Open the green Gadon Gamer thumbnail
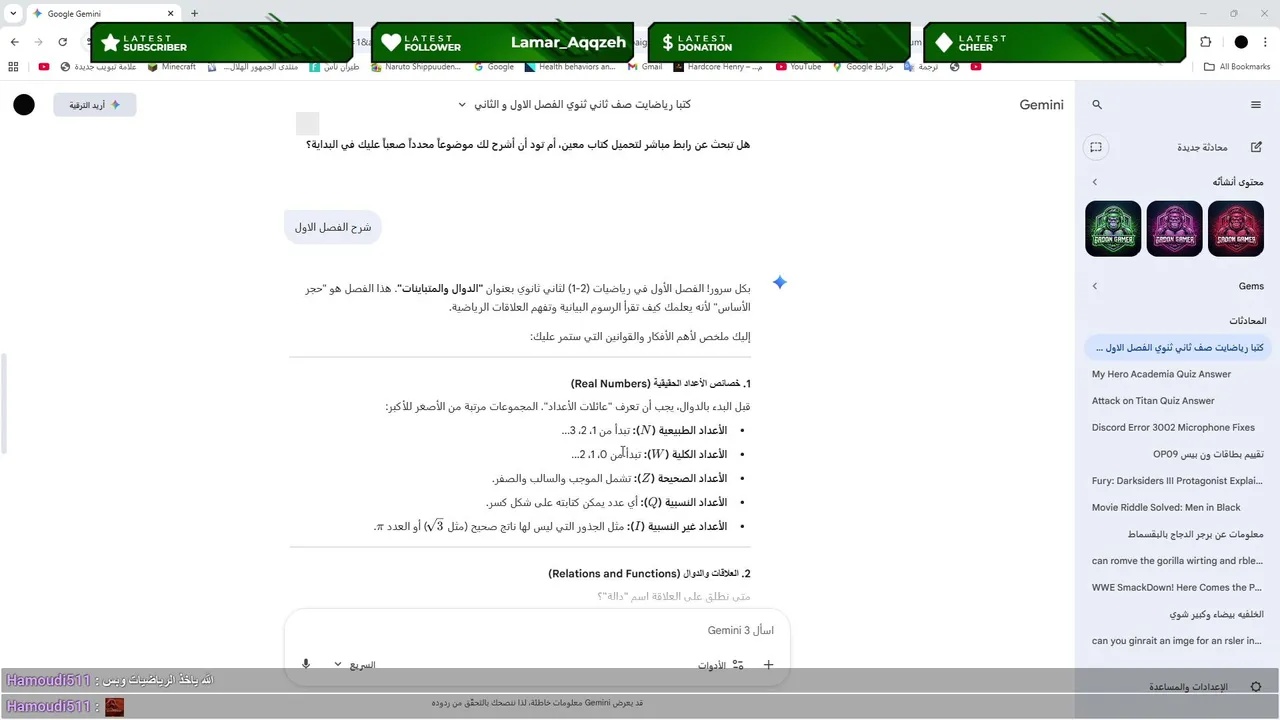This screenshot has width=1280, height=720. tap(1113, 229)
